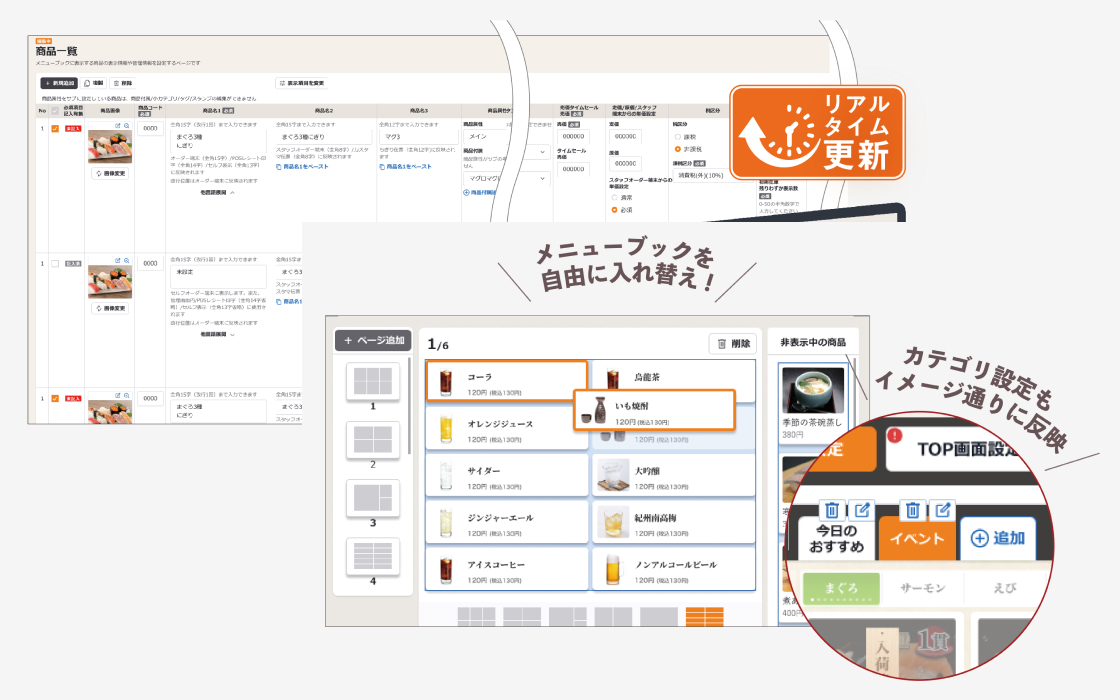Select the orange grid layout icon below the menu

point(704,617)
